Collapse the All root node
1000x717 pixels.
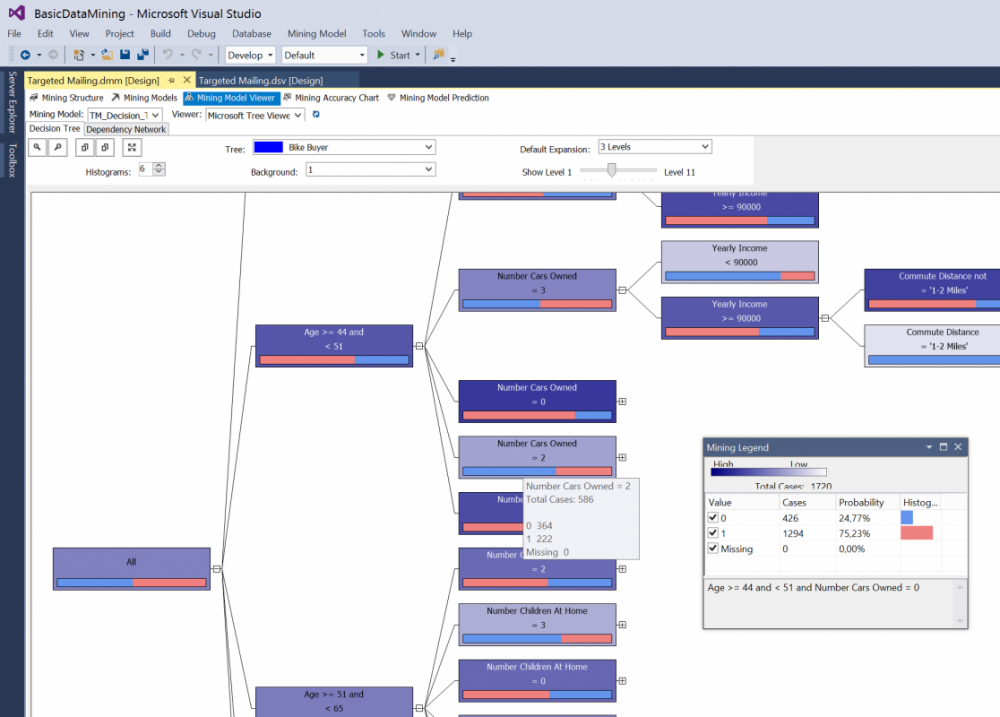coord(217,569)
